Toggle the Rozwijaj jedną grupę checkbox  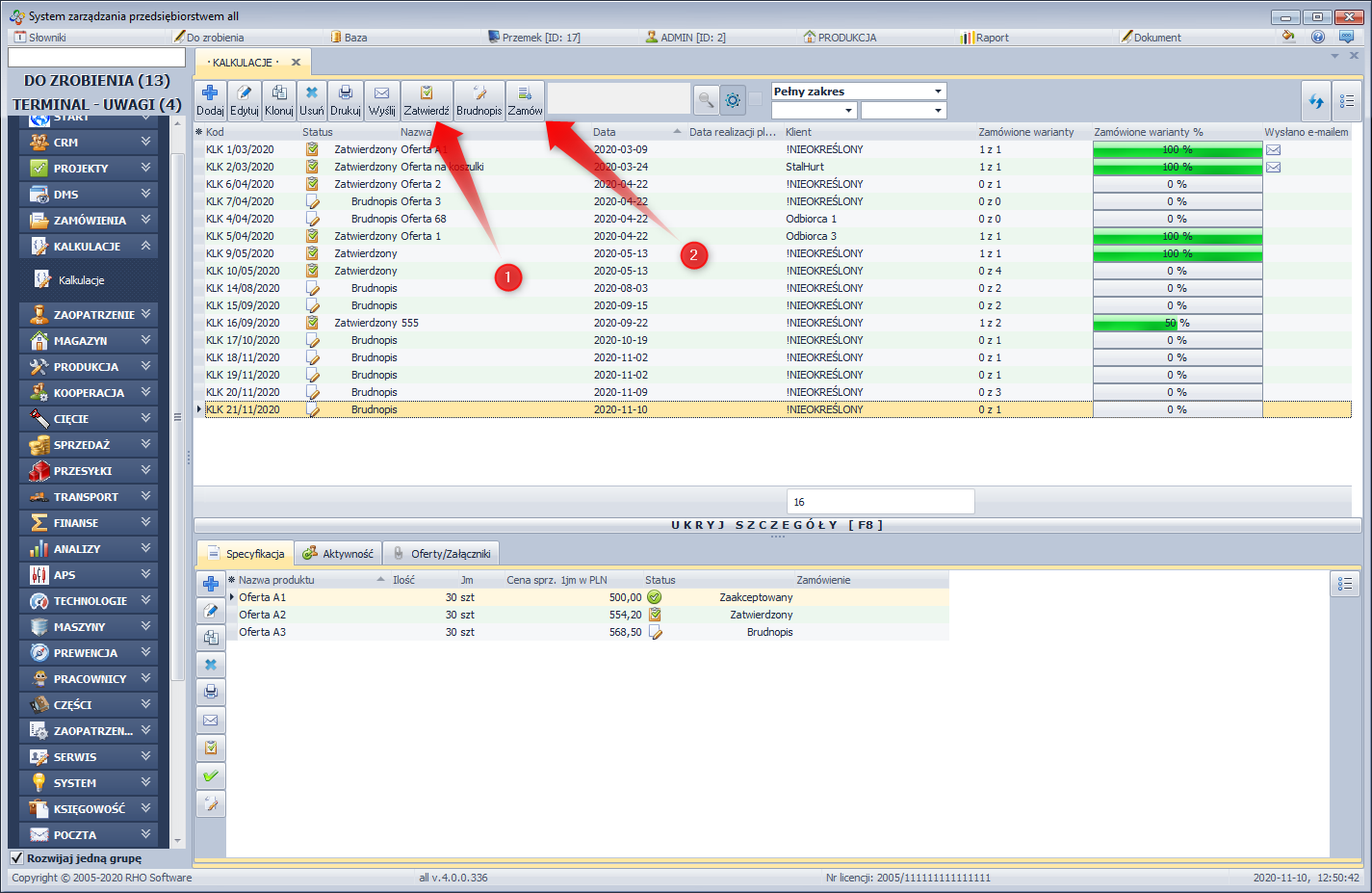click(16, 857)
